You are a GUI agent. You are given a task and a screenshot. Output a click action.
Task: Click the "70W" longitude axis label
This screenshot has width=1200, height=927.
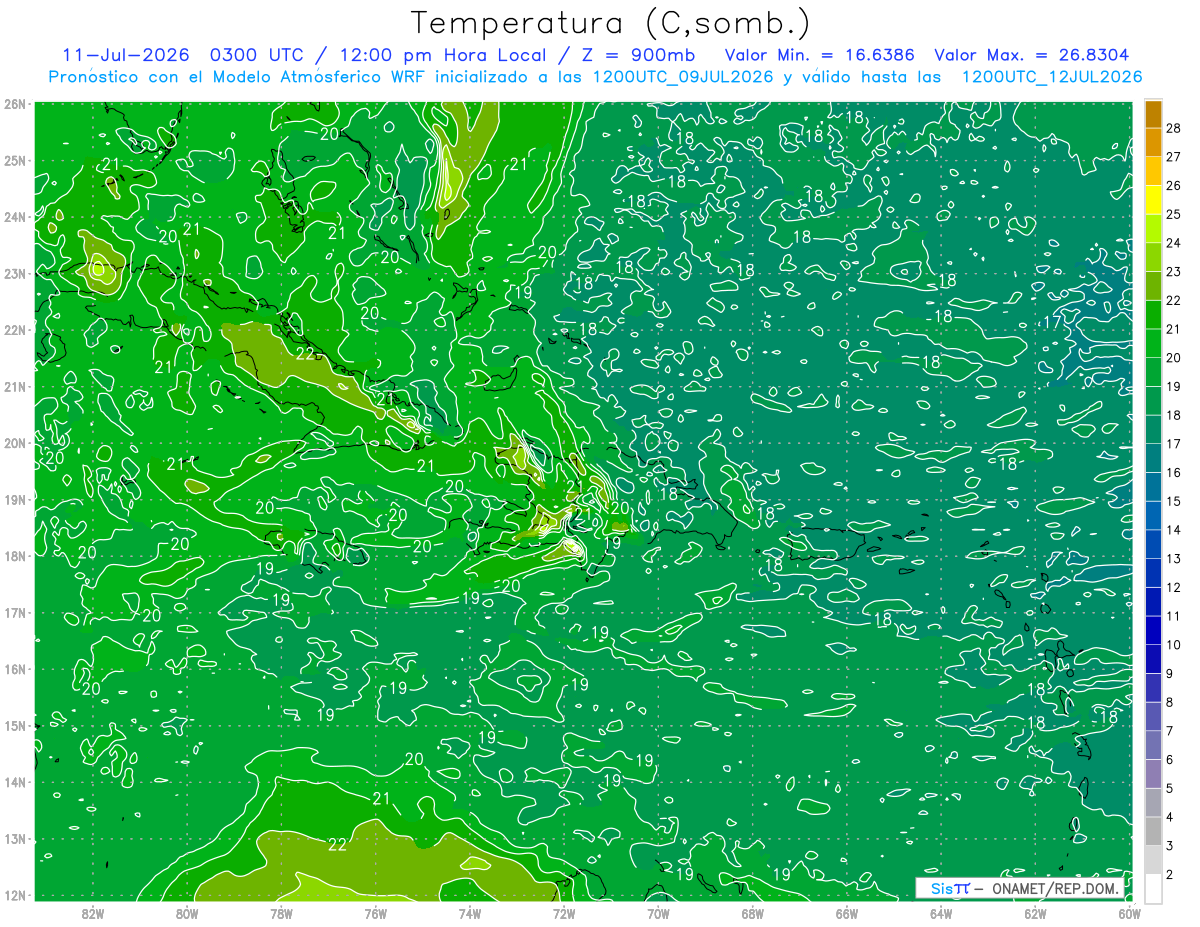(658, 913)
